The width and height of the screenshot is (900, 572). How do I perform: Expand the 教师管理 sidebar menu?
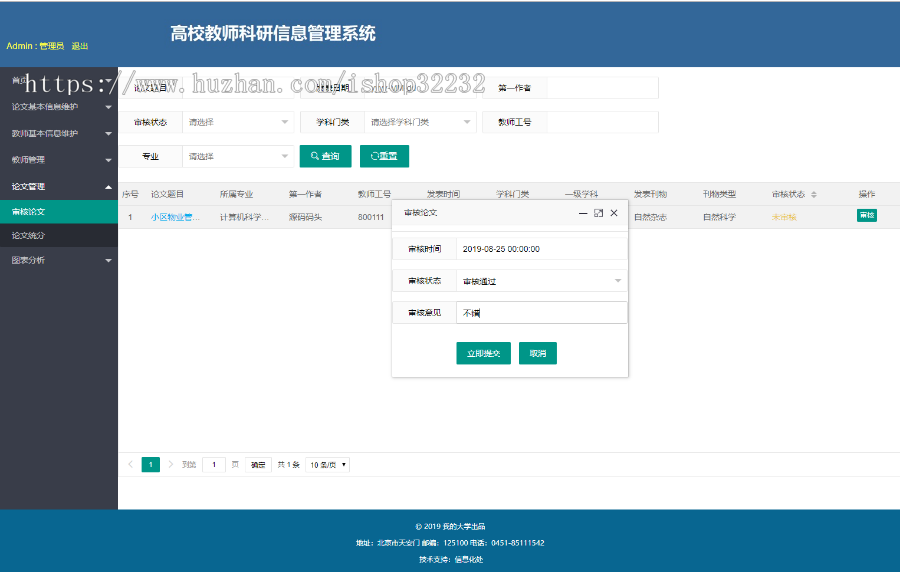[x=59, y=159]
